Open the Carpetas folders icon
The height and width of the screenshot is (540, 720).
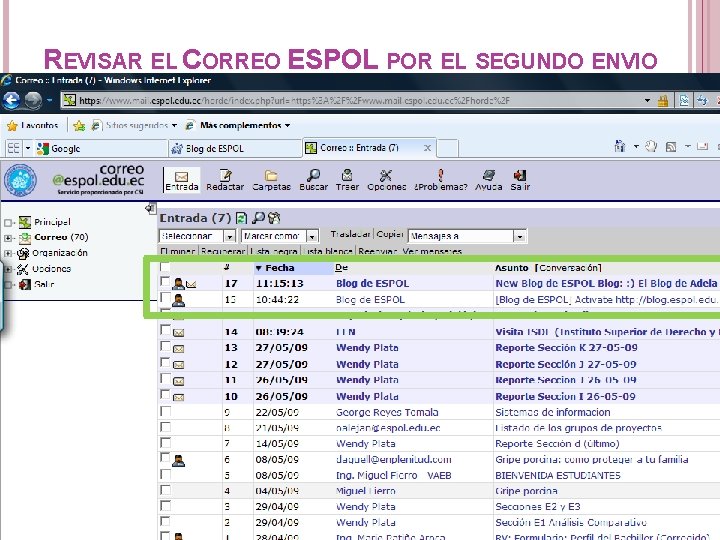[271, 180]
